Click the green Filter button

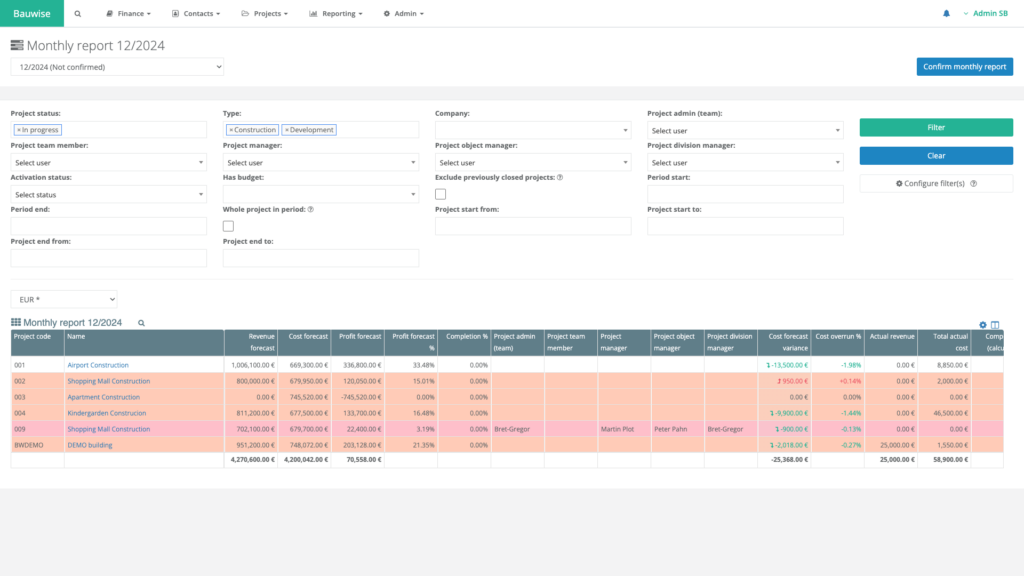click(x=936, y=127)
